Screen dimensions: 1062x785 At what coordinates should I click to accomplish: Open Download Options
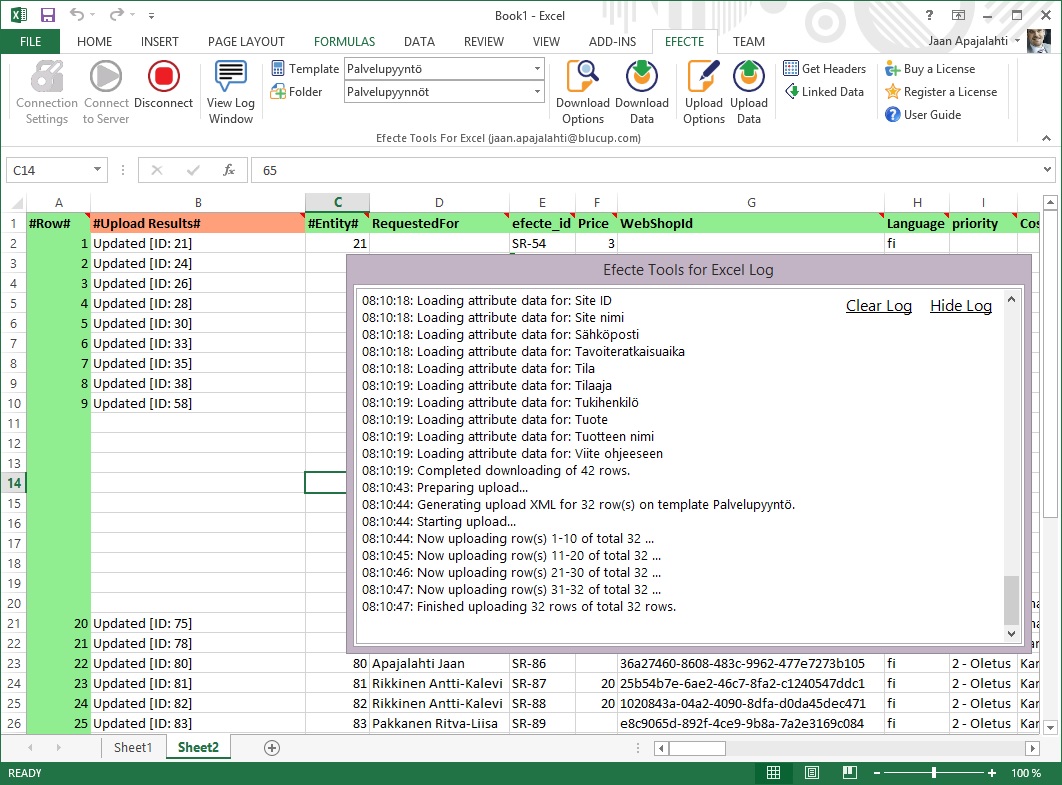click(x=582, y=93)
